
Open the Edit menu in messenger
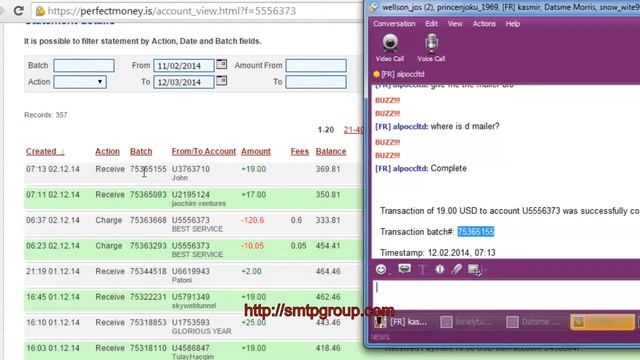tap(431, 24)
